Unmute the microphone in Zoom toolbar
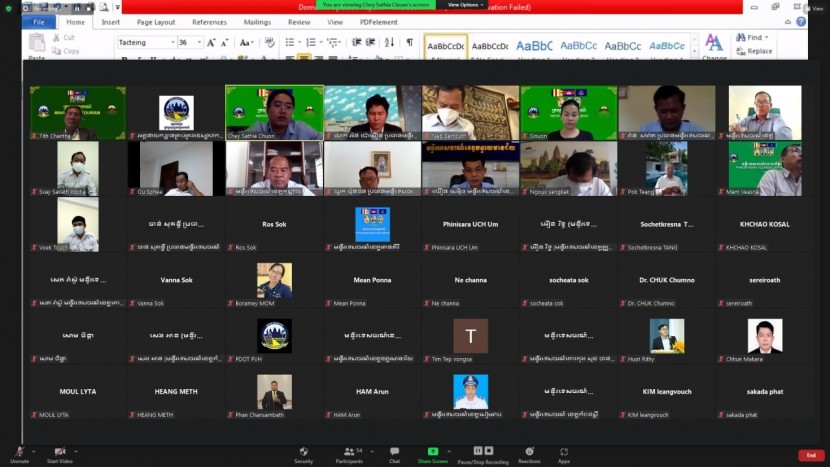 click(19, 453)
